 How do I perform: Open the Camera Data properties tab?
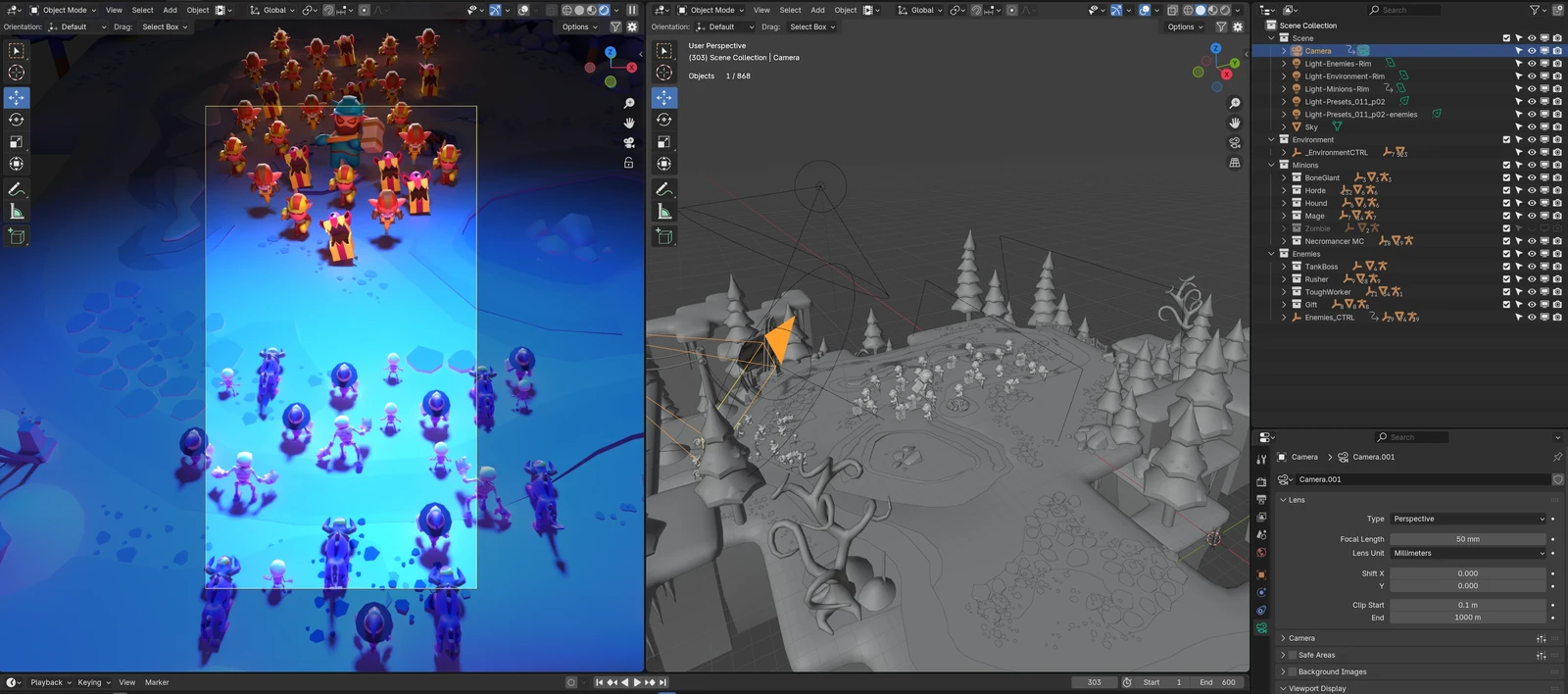click(1261, 628)
